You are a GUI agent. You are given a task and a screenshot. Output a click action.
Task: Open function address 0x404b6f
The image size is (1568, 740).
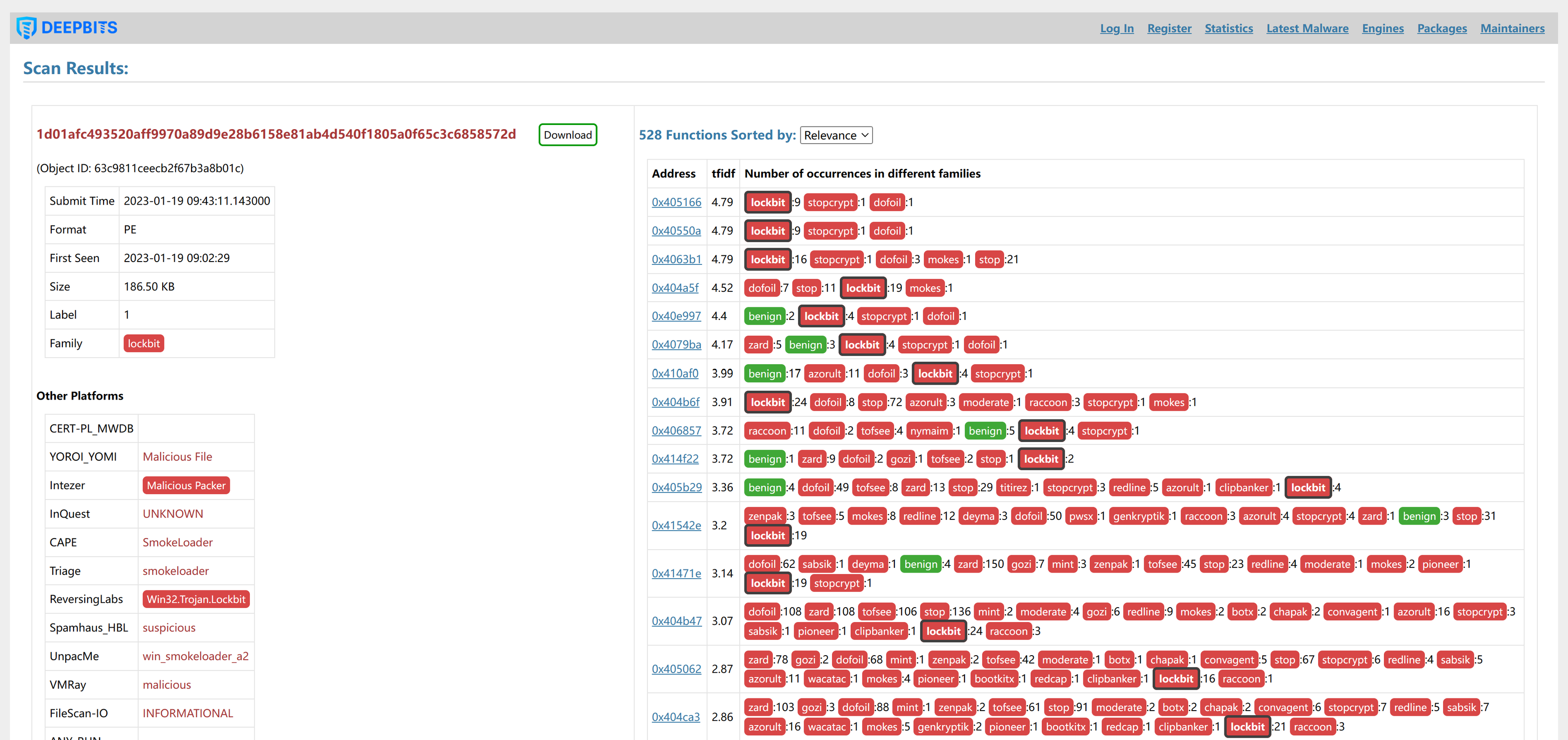[676, 402]
